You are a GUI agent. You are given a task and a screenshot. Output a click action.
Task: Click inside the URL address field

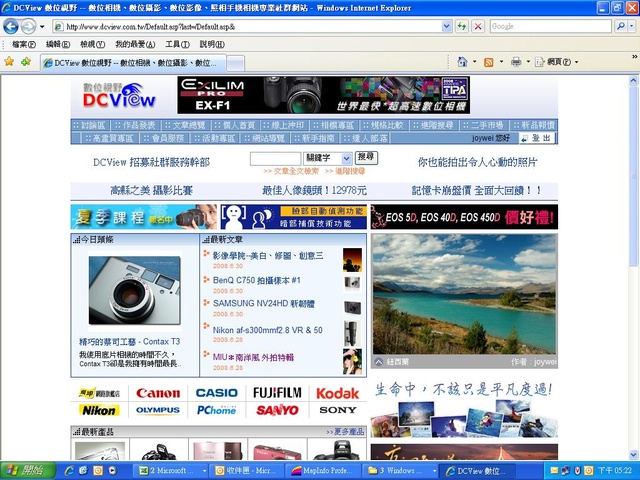[247, 27]
